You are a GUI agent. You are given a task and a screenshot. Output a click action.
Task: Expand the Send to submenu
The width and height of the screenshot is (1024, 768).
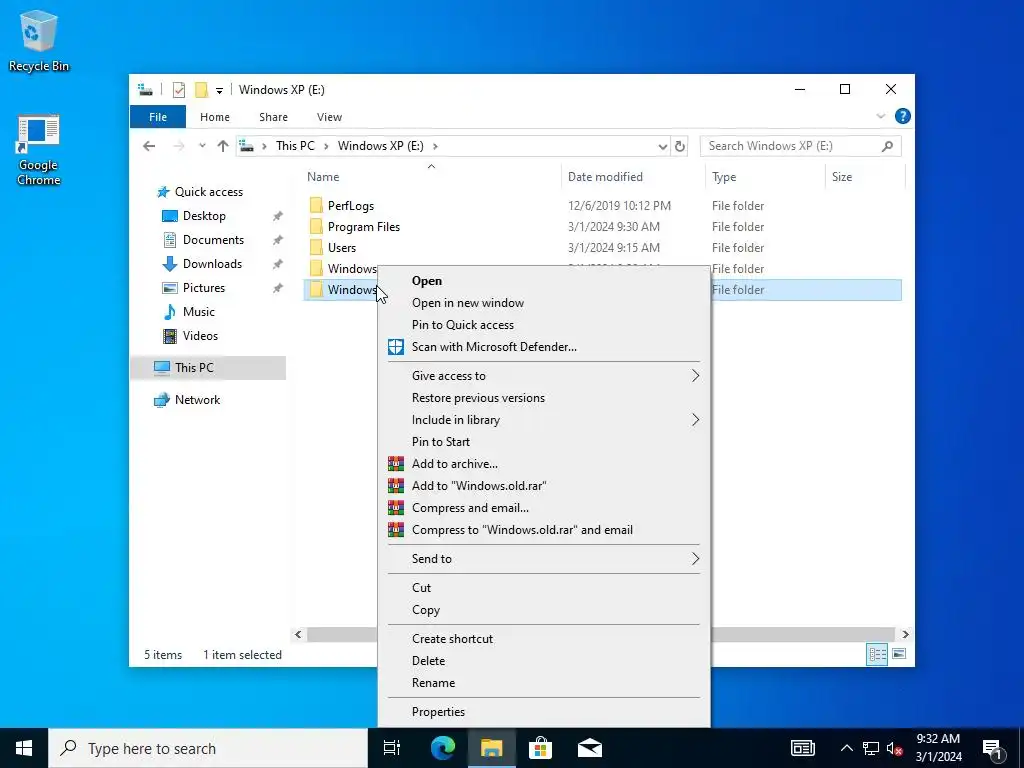pyautogui.click(x=543, y=558)
